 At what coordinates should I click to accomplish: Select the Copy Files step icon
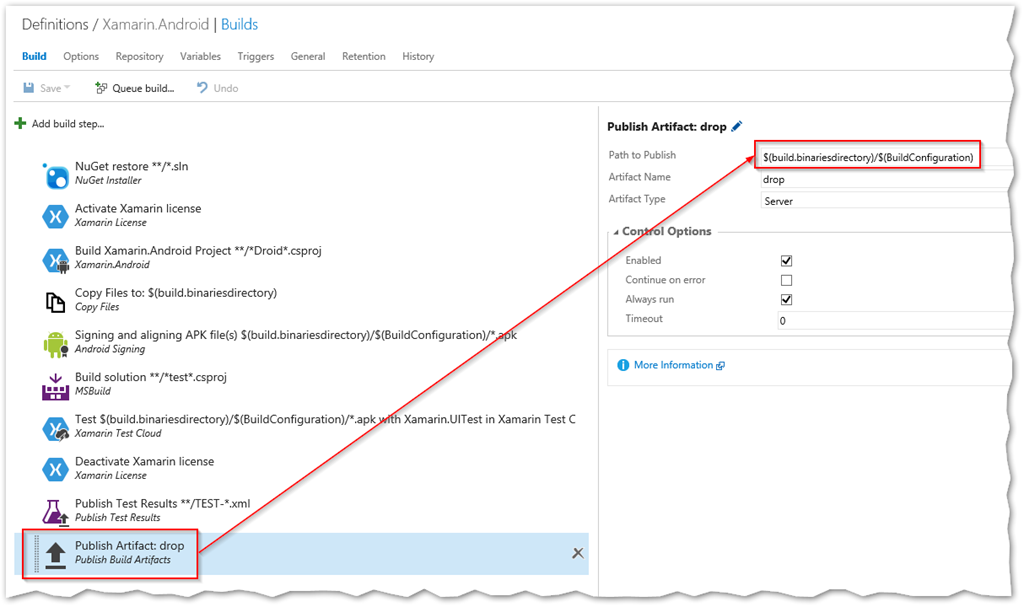coord(55,301)
